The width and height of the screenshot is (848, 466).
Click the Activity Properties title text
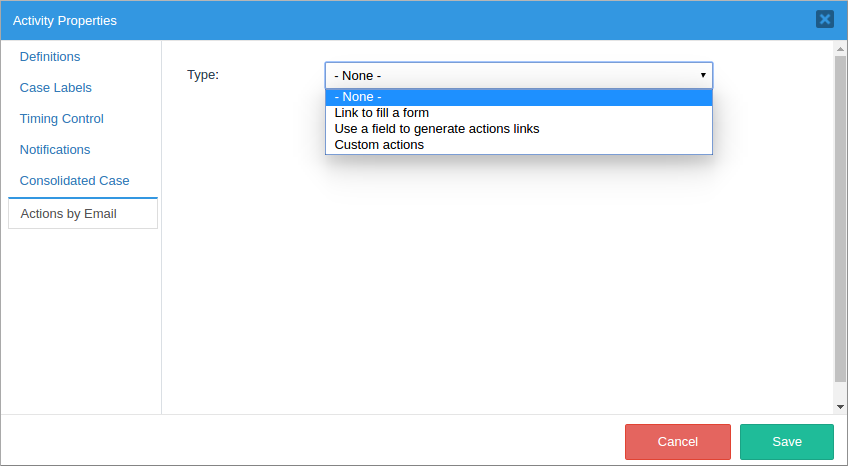pyautogui.click(x=65, y=20)
